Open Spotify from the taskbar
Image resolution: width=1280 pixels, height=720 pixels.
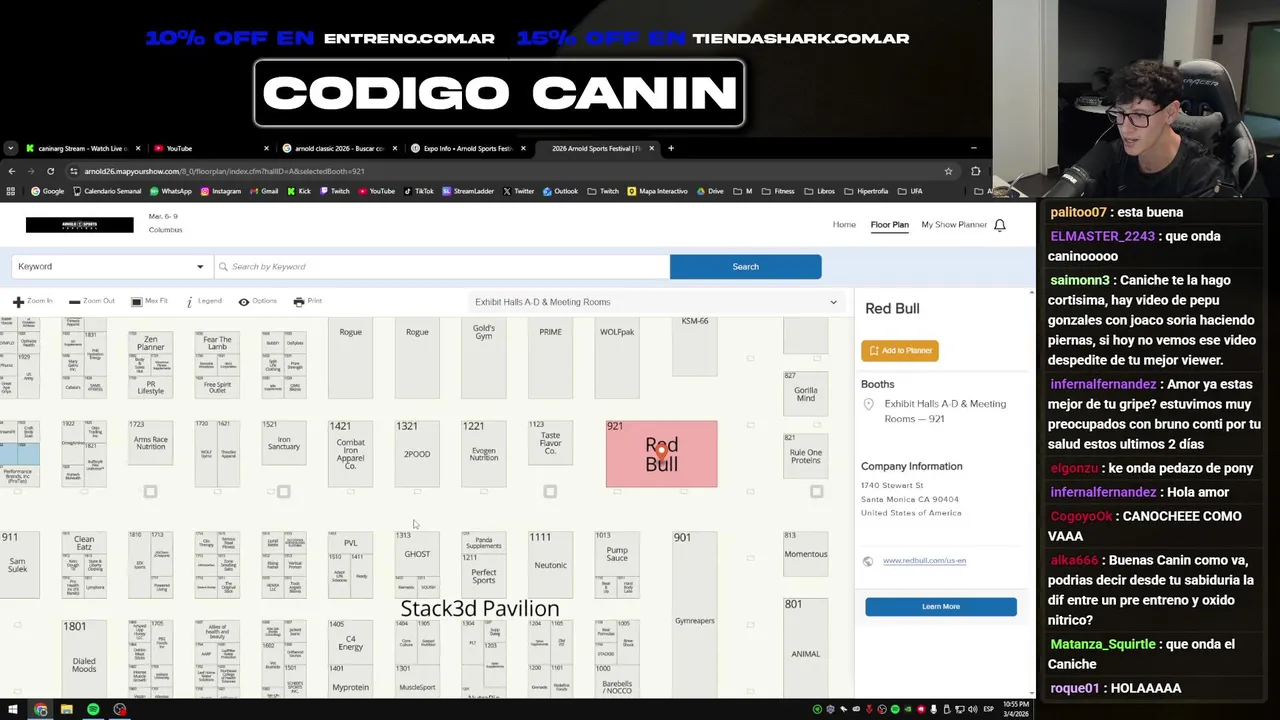[93, 710]
